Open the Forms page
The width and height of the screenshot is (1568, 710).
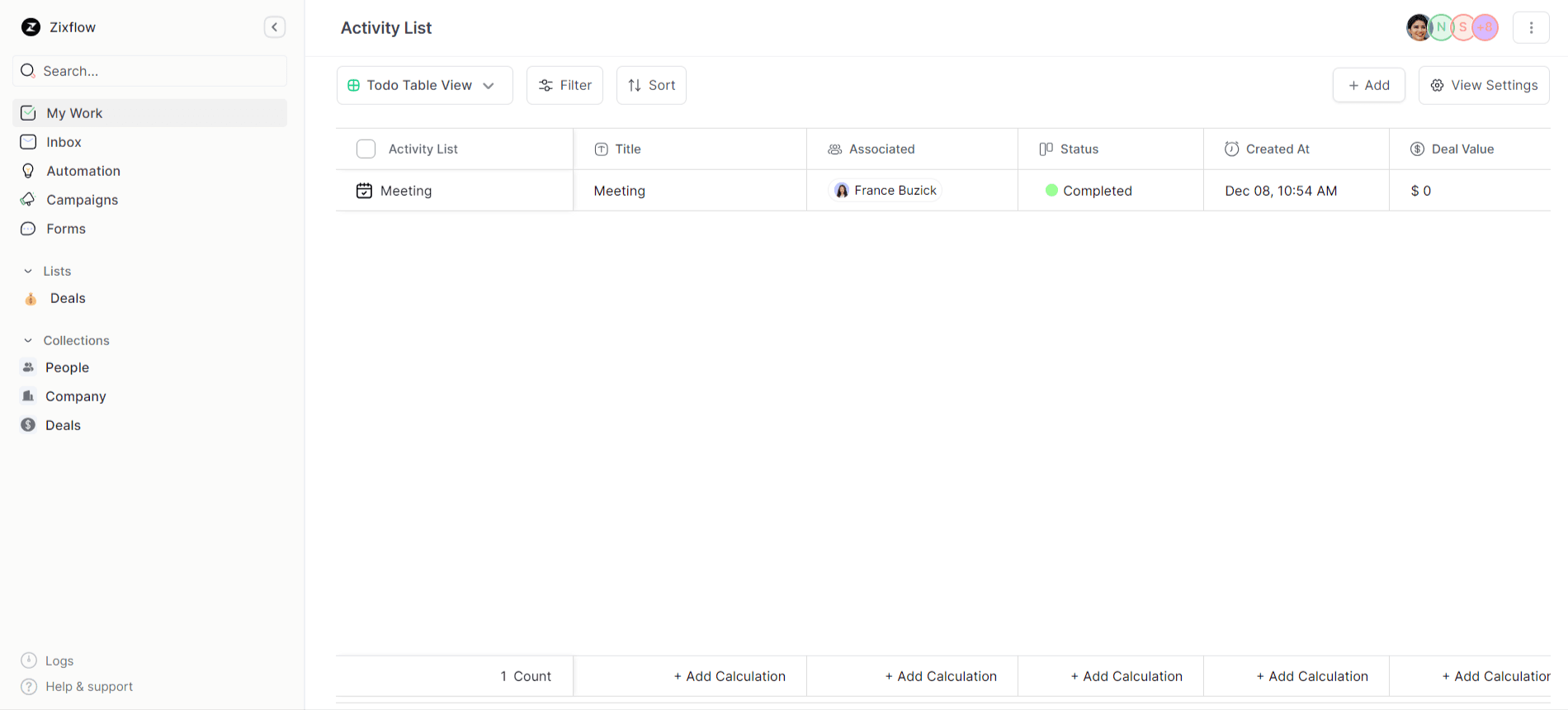pyautogui.click(x=66, y=229)
